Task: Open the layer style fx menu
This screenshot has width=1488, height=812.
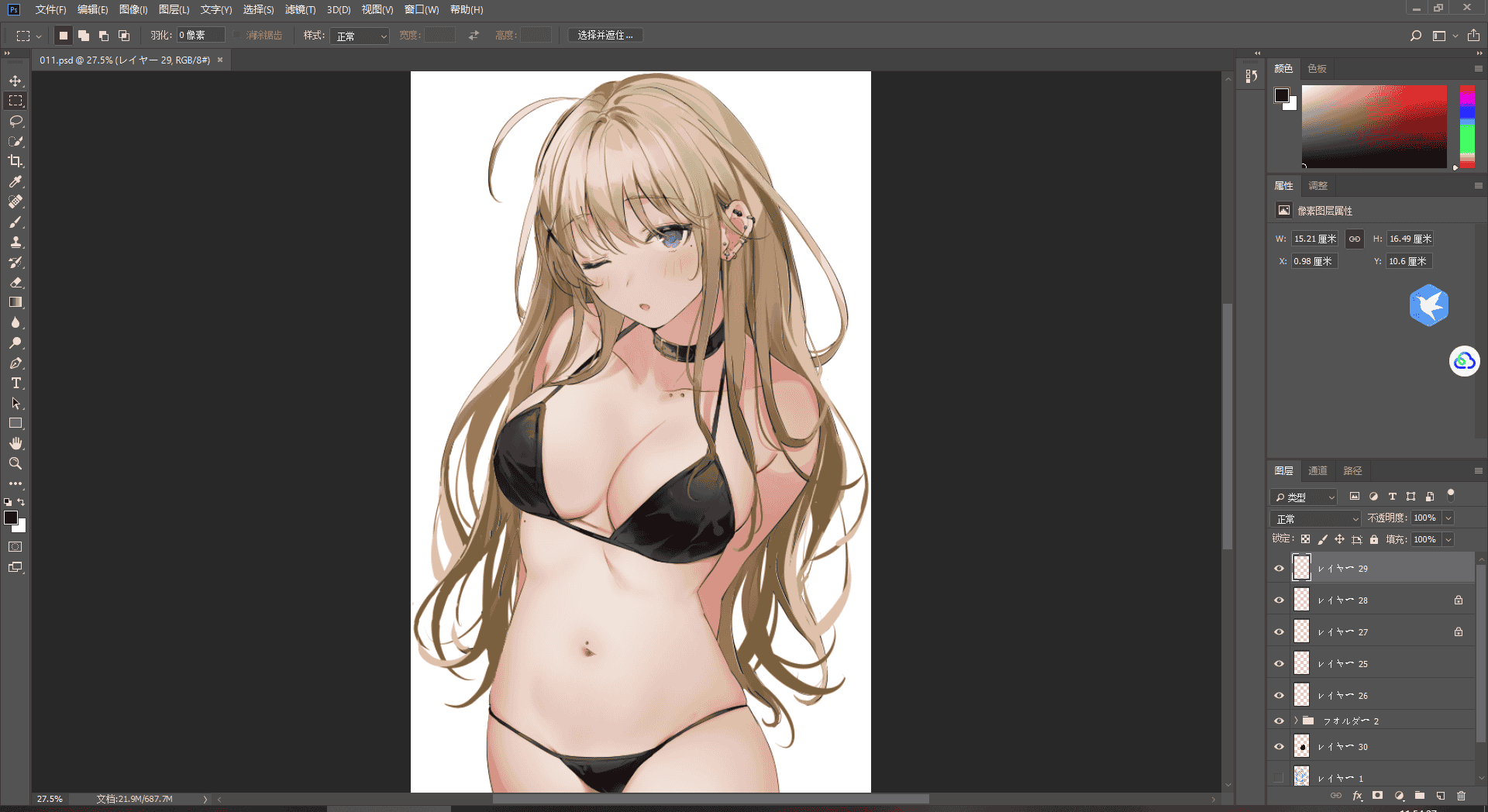Action: [x=1357, y=796]
